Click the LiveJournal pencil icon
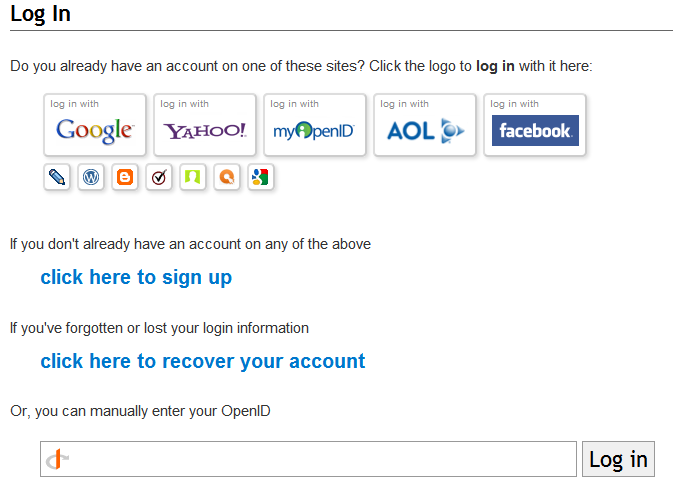 57,178
